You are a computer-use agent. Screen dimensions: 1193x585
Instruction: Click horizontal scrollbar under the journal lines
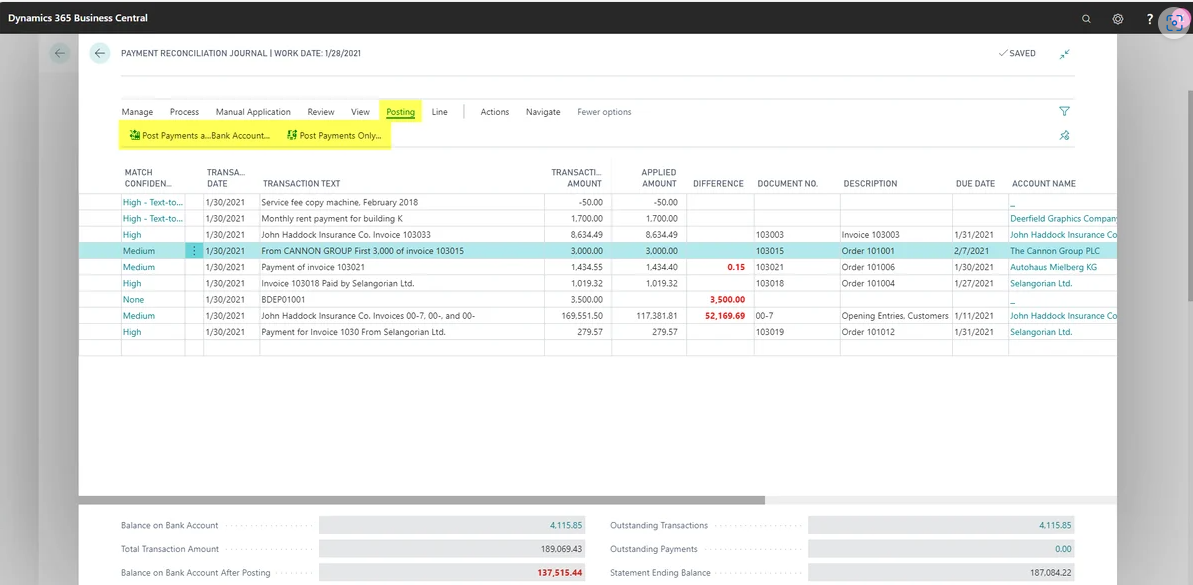coord(422,500)
